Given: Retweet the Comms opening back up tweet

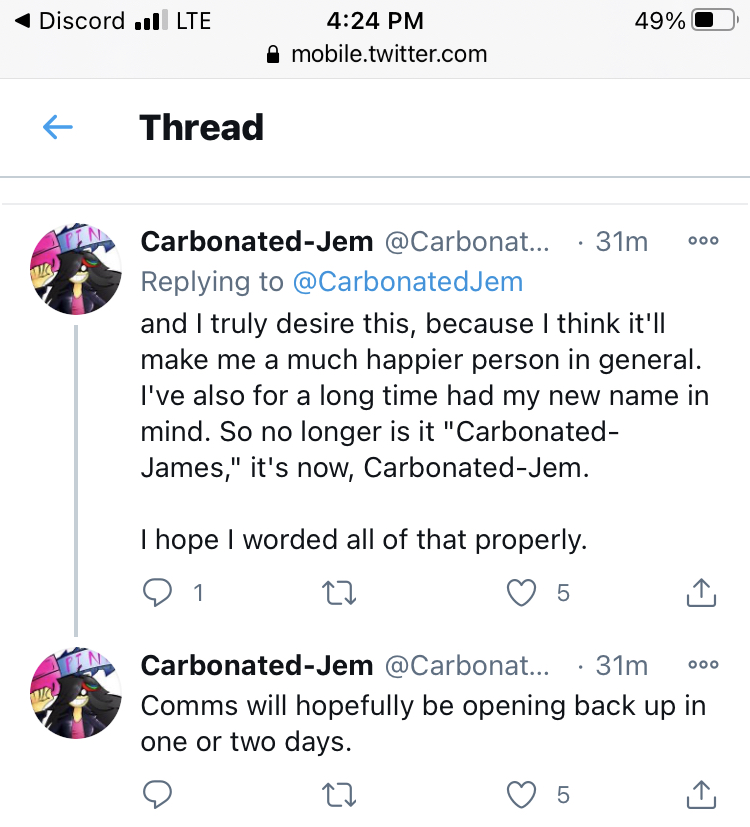Looking at the screenshot, I should [339, 794].
